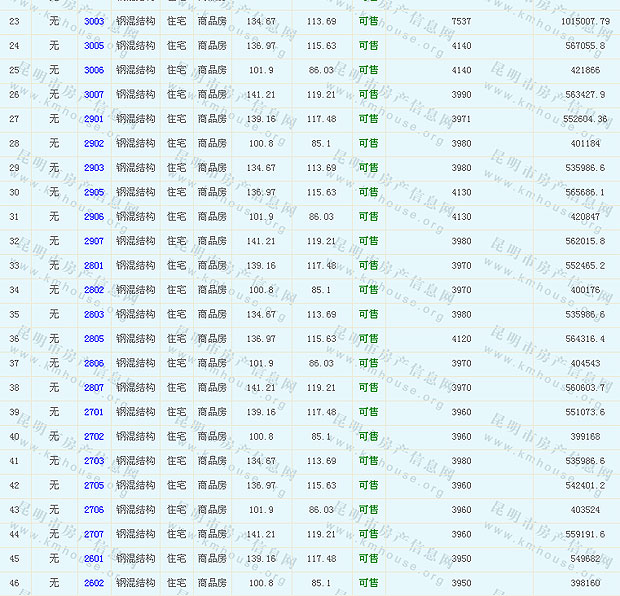Open room 2907 link

coord(94,241)
